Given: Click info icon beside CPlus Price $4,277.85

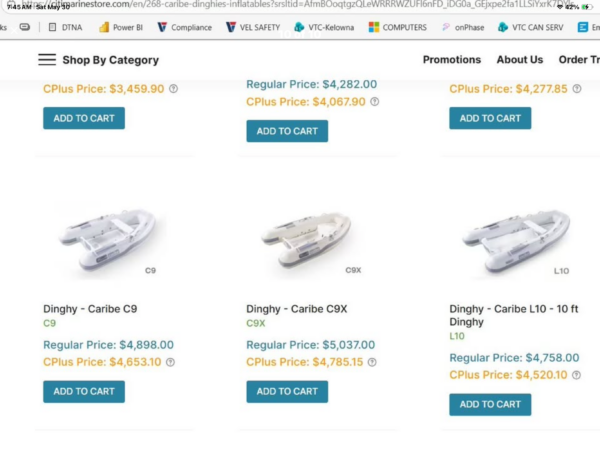Looking at the screenshot, I should point(577,89).
